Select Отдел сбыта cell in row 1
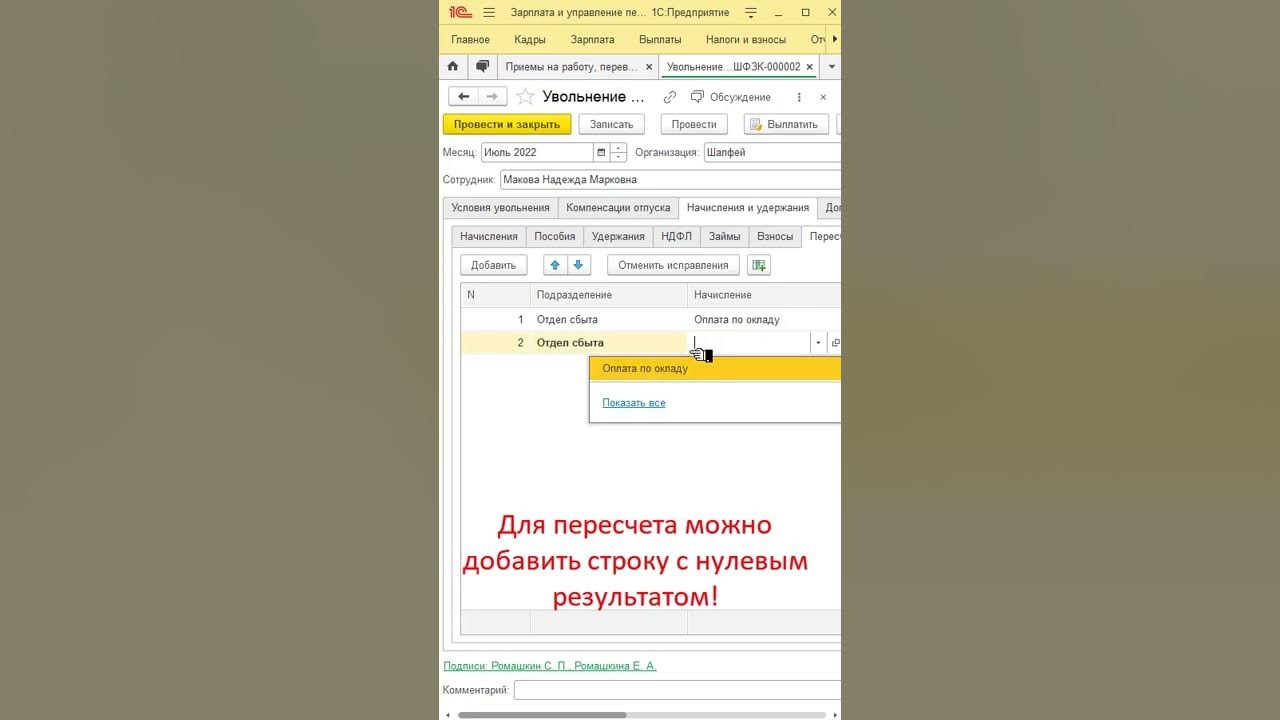This screenshot has width=1280, height=720. click(609, 320)
